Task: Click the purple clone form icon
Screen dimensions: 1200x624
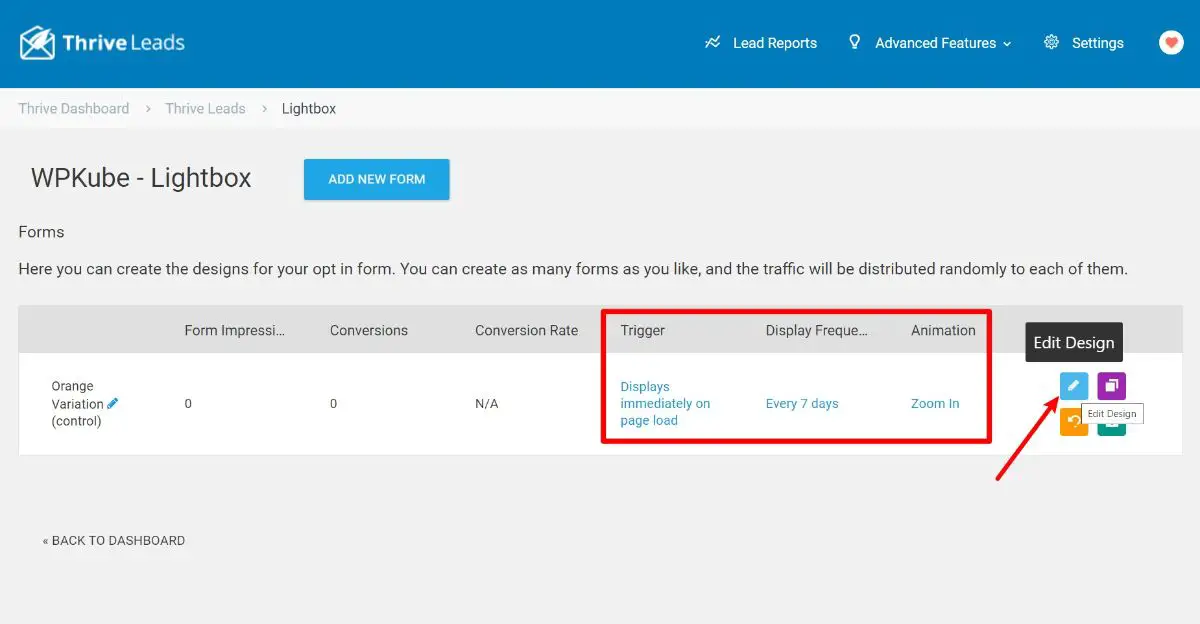Action: tap(1111, 386)
